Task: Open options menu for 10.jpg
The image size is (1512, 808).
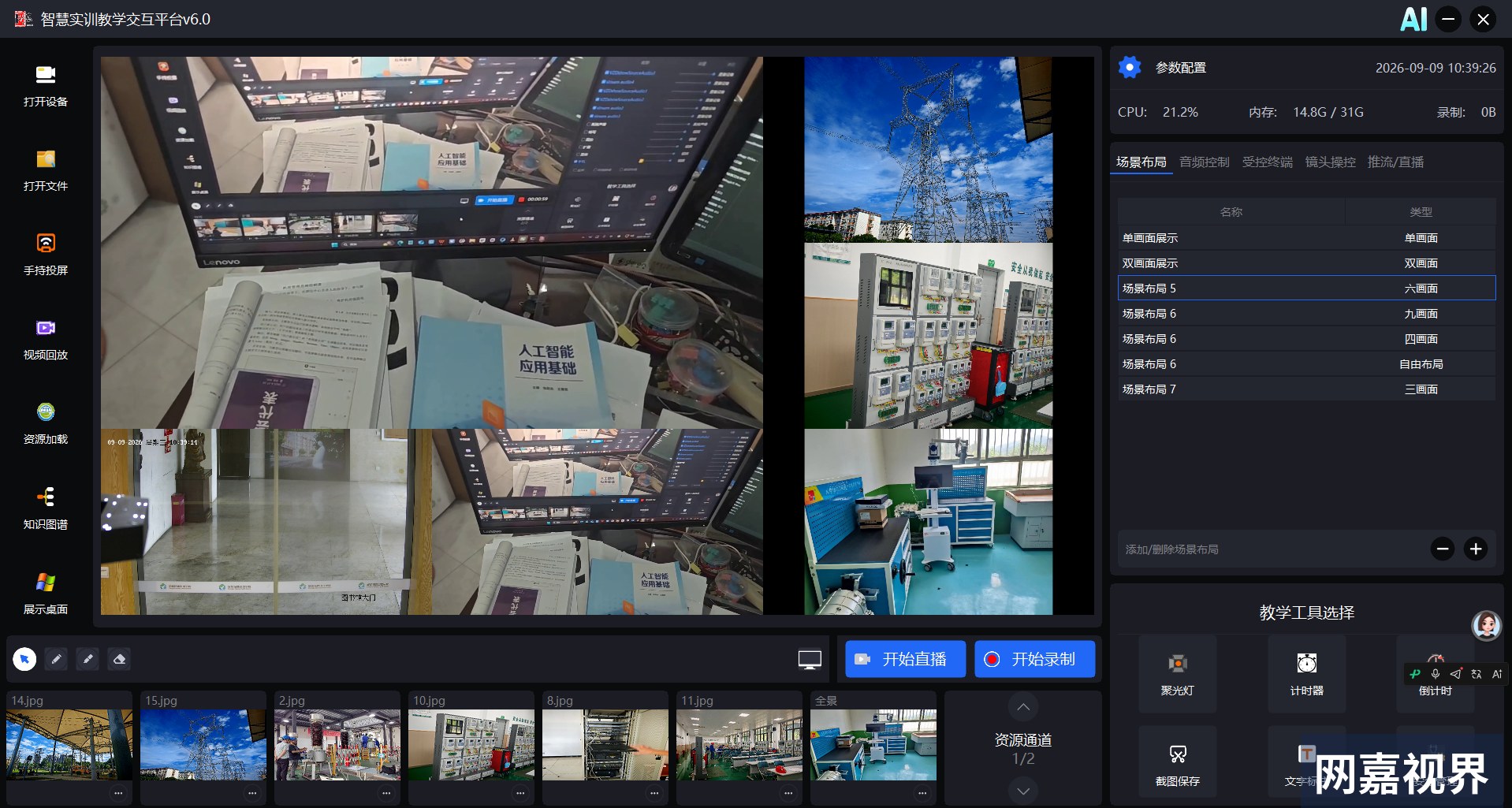Action: pos(520,793)
